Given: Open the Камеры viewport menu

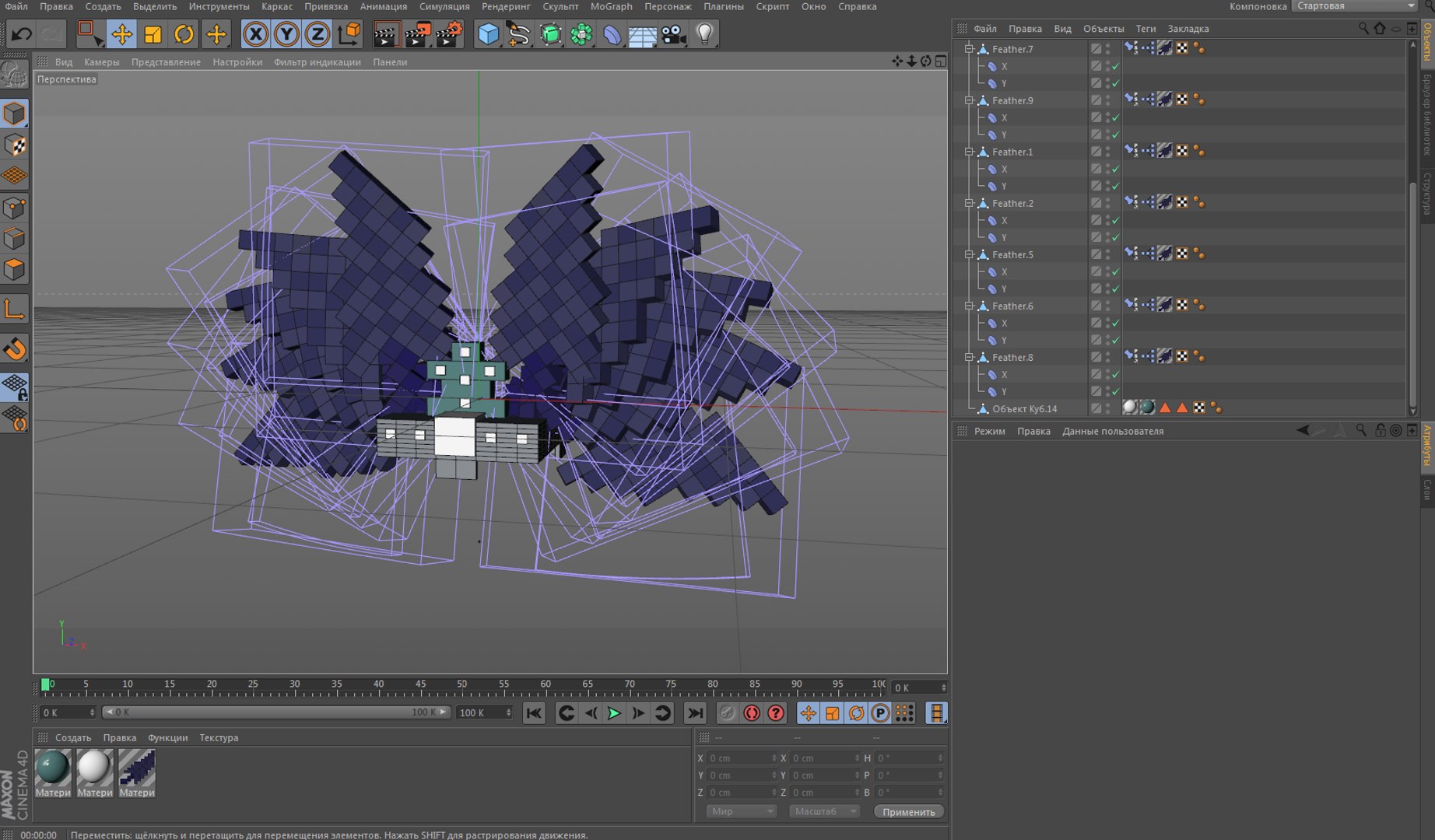Looking at the screenshot, I should (x=102, y=62).
